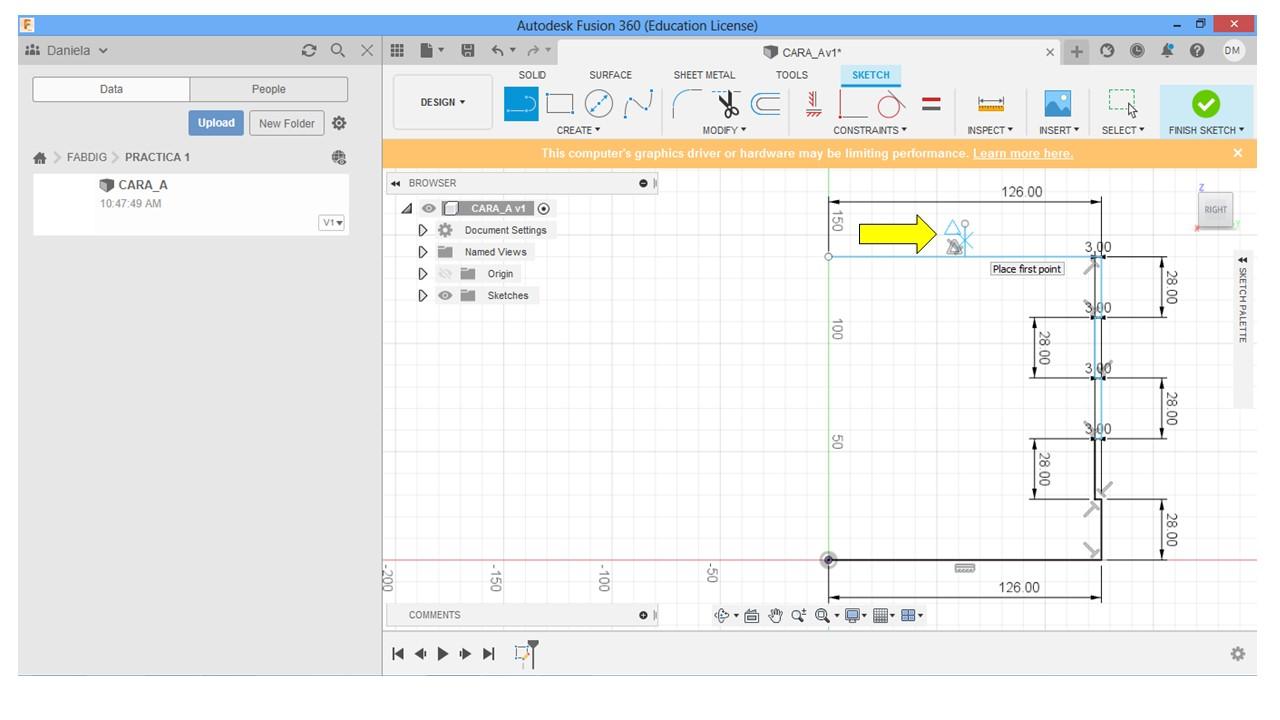Show the hidden Origin folder
This screenshot has width=1280, height=720.
pyautogui.click(x=445, y=273)
